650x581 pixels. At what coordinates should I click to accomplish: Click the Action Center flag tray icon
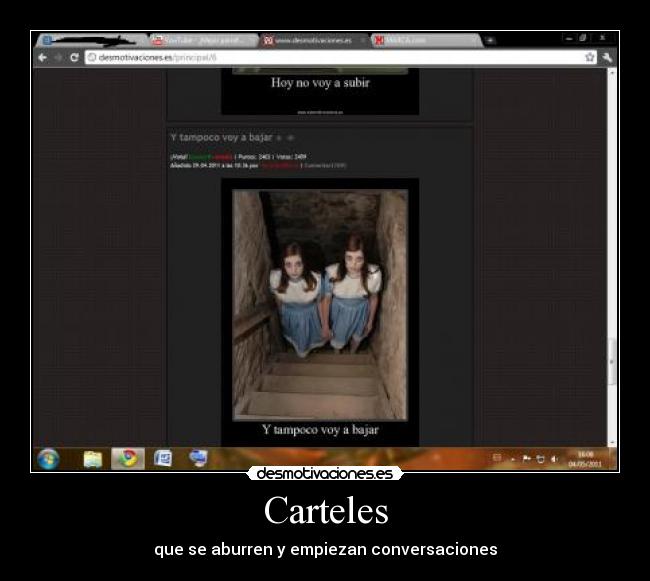[526, 458]
